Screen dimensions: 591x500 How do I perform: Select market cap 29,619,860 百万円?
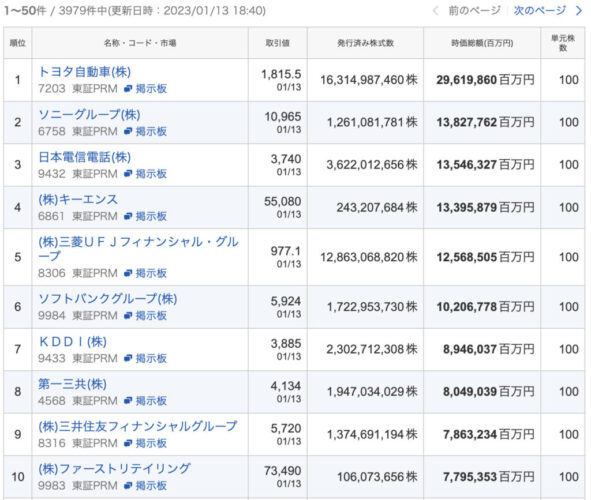pyautogui.click(x=485, y=80)
